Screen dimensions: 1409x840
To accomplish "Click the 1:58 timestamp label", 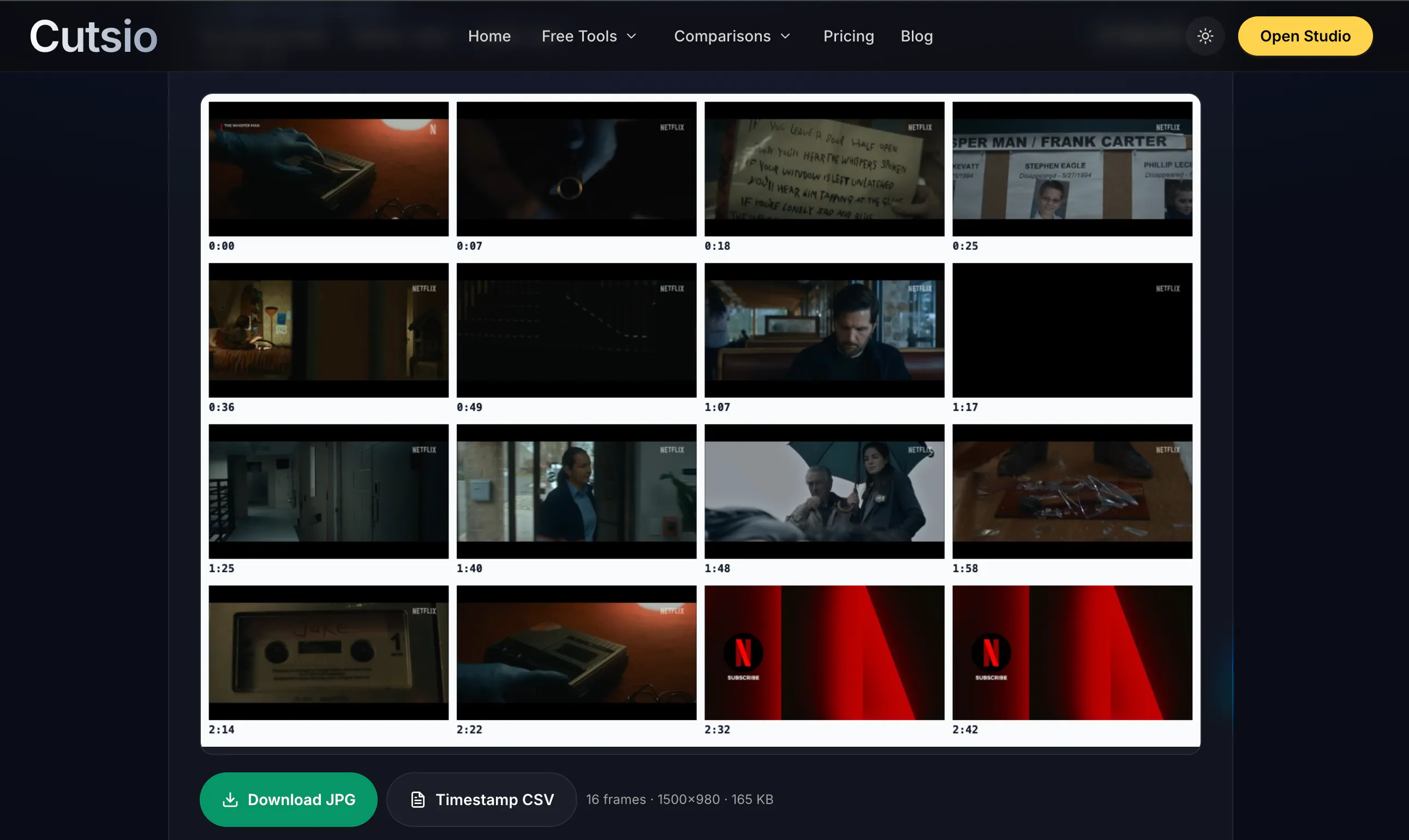I will tap(965, 569).
